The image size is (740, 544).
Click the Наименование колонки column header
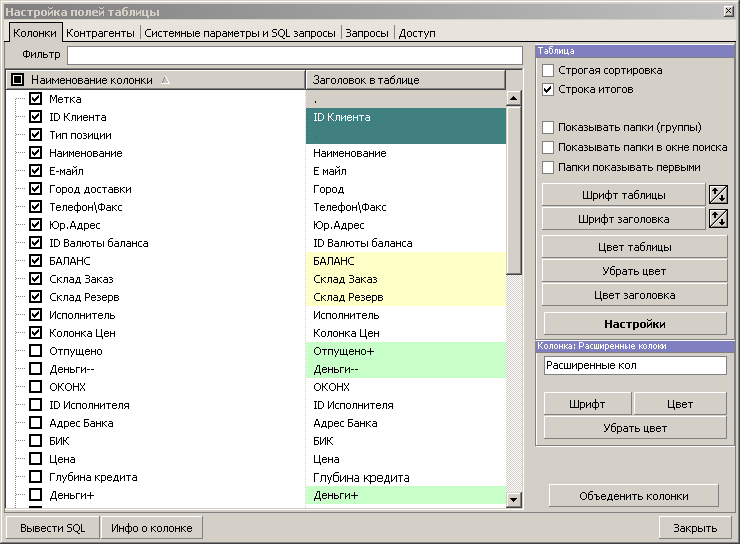point(156,80)
